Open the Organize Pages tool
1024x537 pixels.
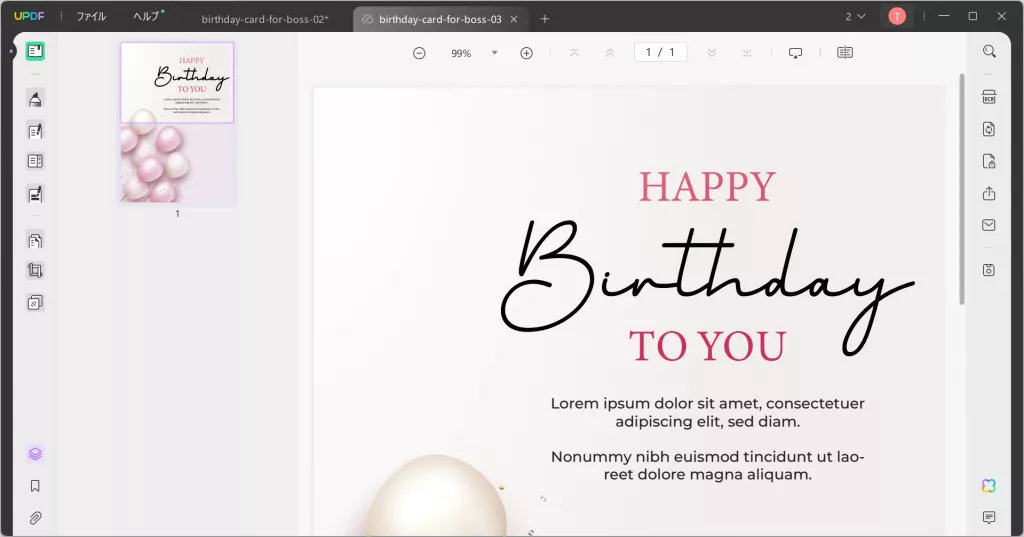(35, 240)
